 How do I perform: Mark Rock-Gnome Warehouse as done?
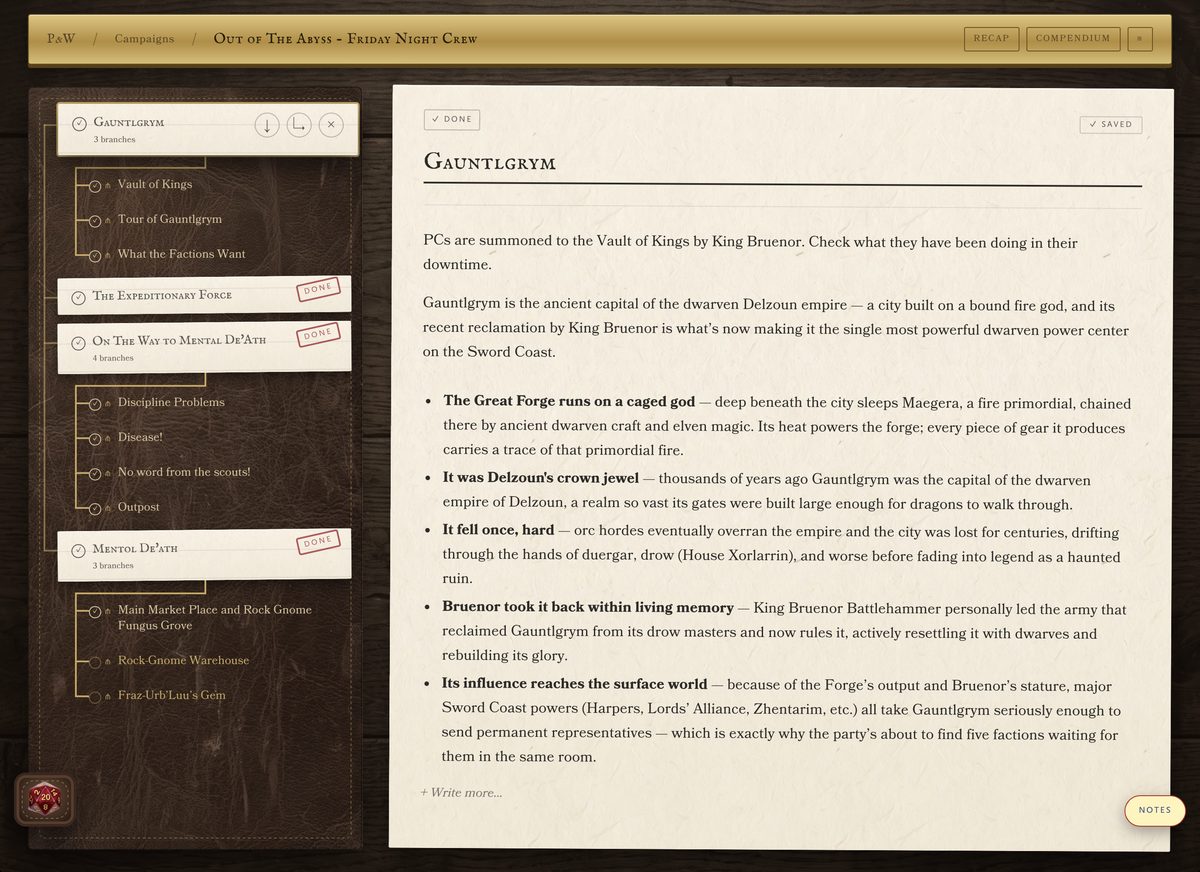click(x=95, y=662)
